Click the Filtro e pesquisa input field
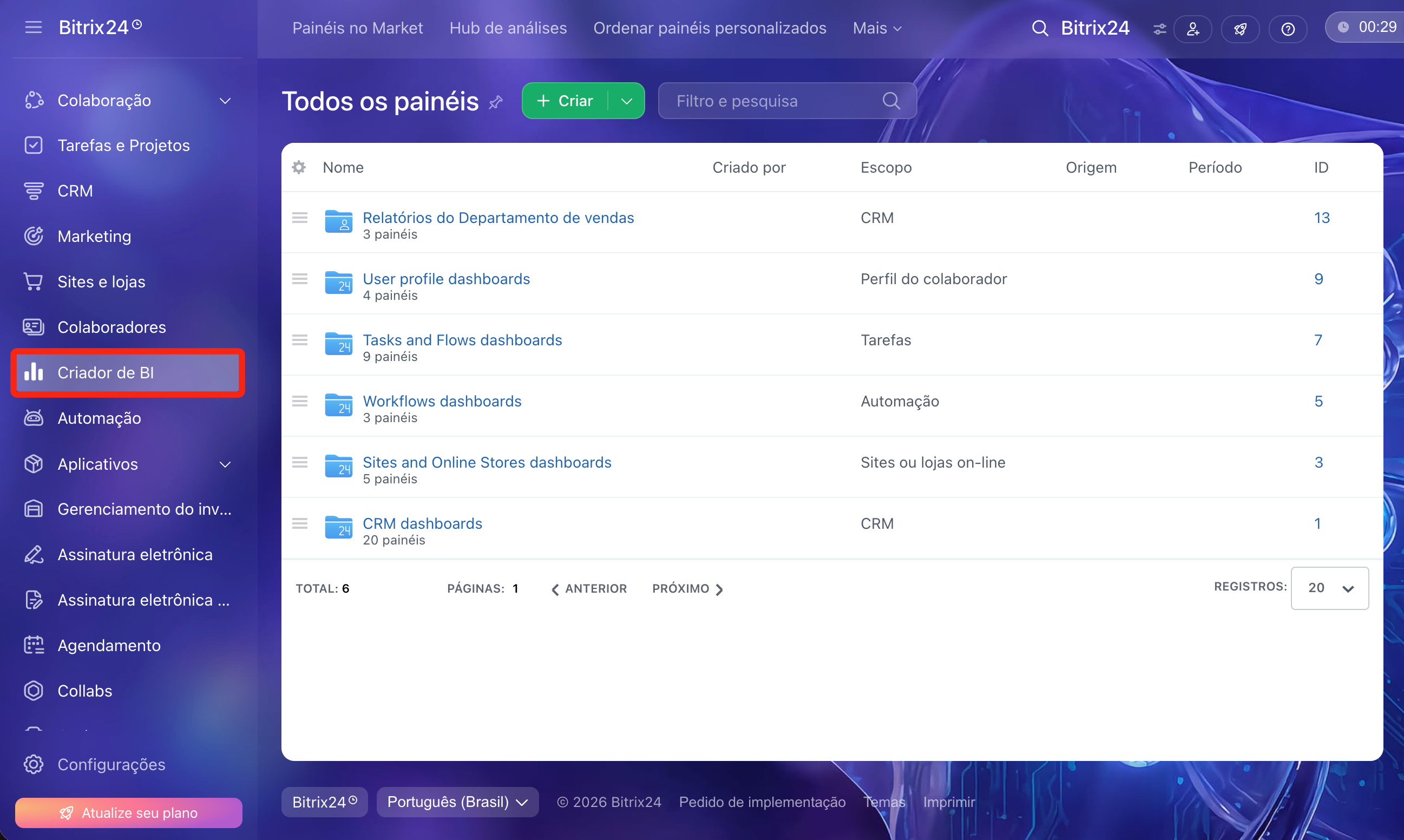The height and width of the screenshot is (840, 1404). point(787,101)
